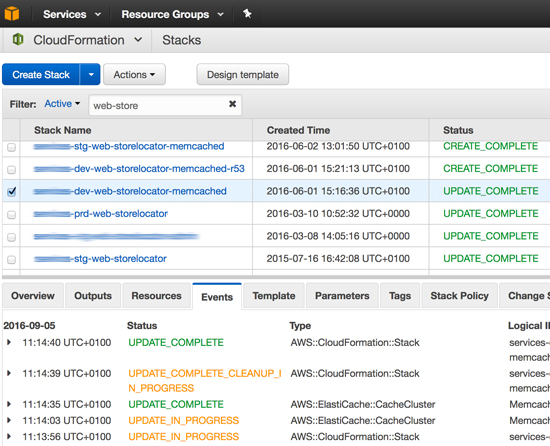
Task: Click CREATE_COMPLETE status of memcached-r53 row
Action: (490, 169)
